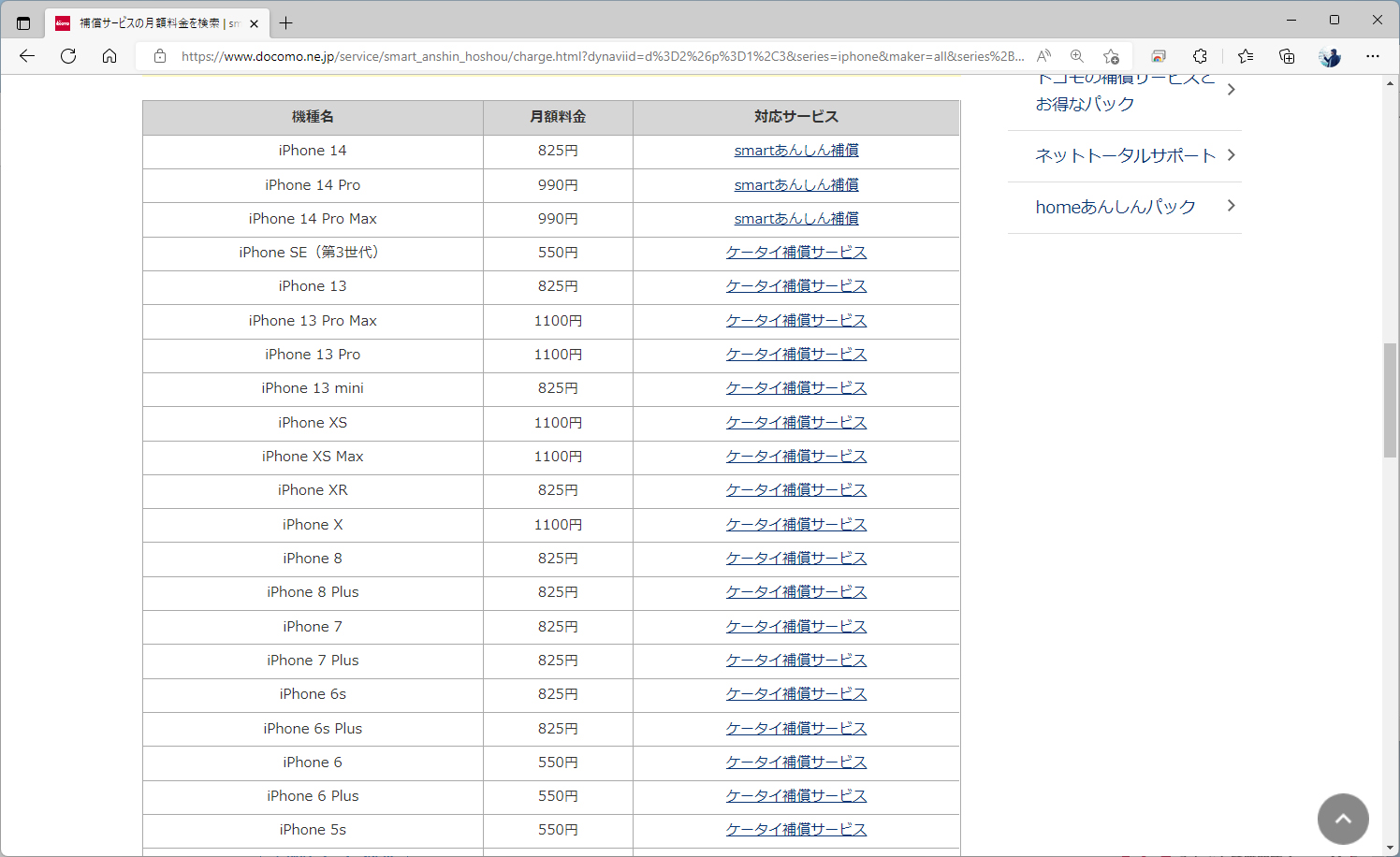Screen dimensions: 1400x857
Task: Click chevron beside お得なパック
Action: pyautogui.click(x=1232, y=90)
